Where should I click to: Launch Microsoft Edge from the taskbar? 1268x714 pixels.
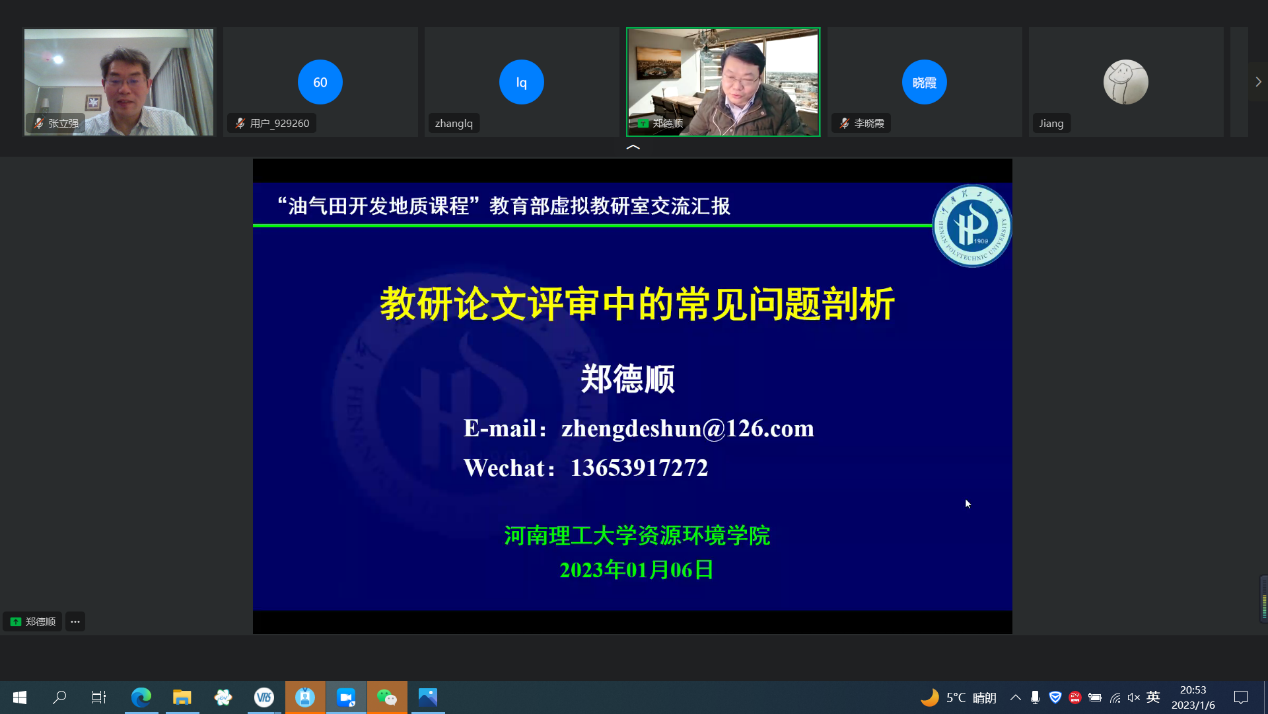[141, 697]
